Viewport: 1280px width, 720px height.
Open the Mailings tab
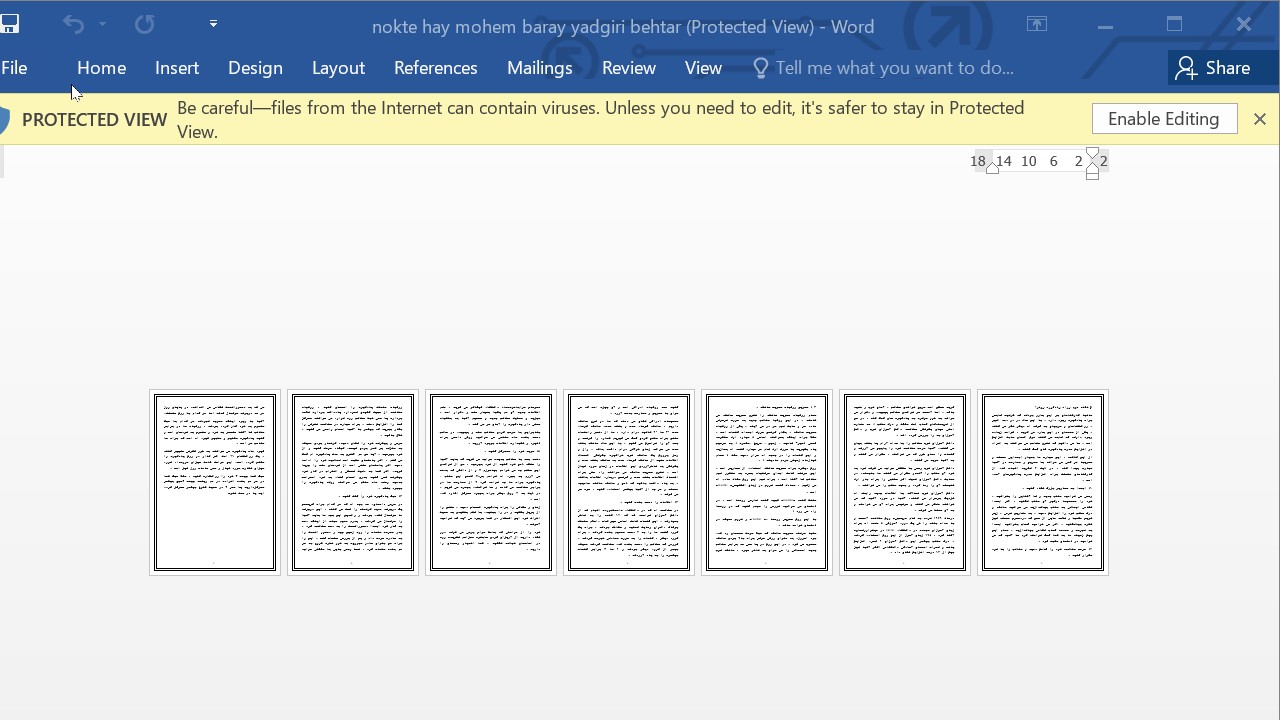pos(539,68)
